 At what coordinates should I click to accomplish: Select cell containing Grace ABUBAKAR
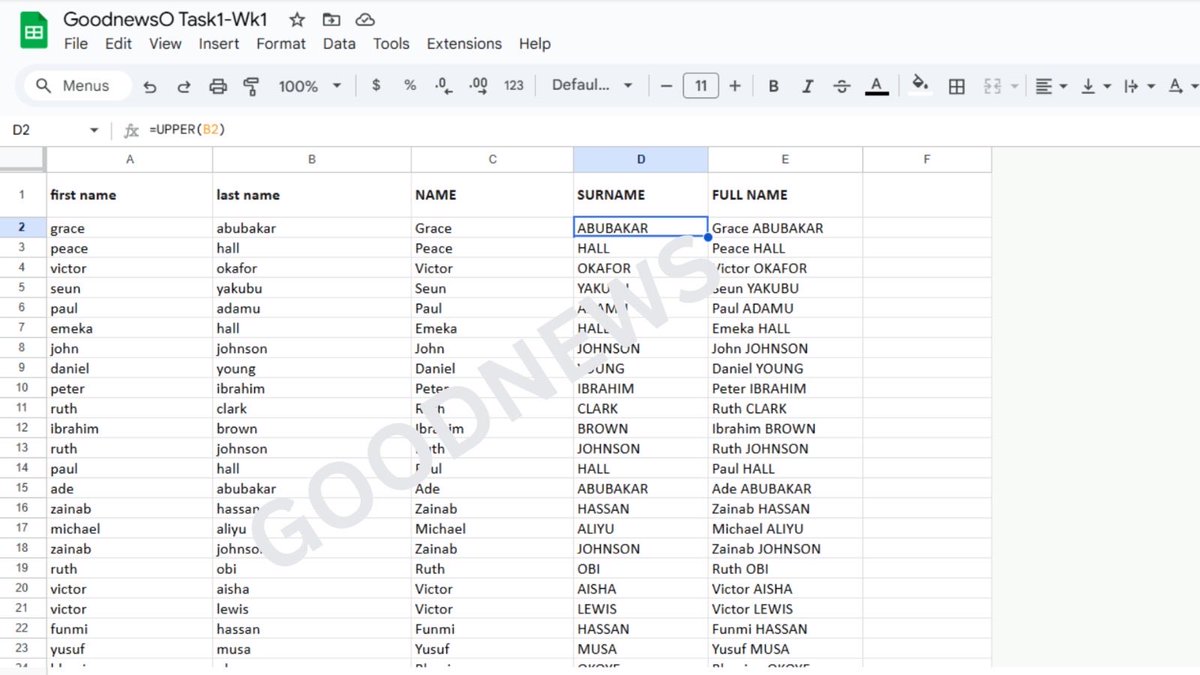point(785,228)
